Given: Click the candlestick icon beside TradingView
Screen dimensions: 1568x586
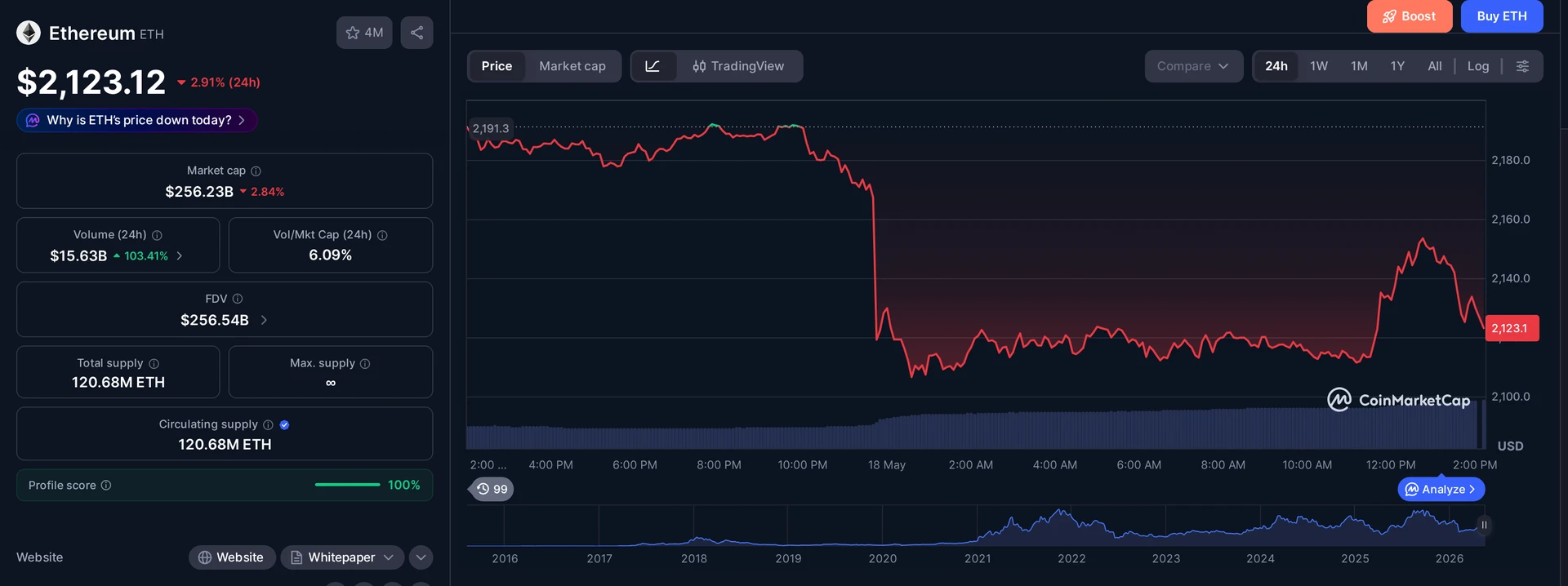Looking at the screenshot, I should coord(699,66).
